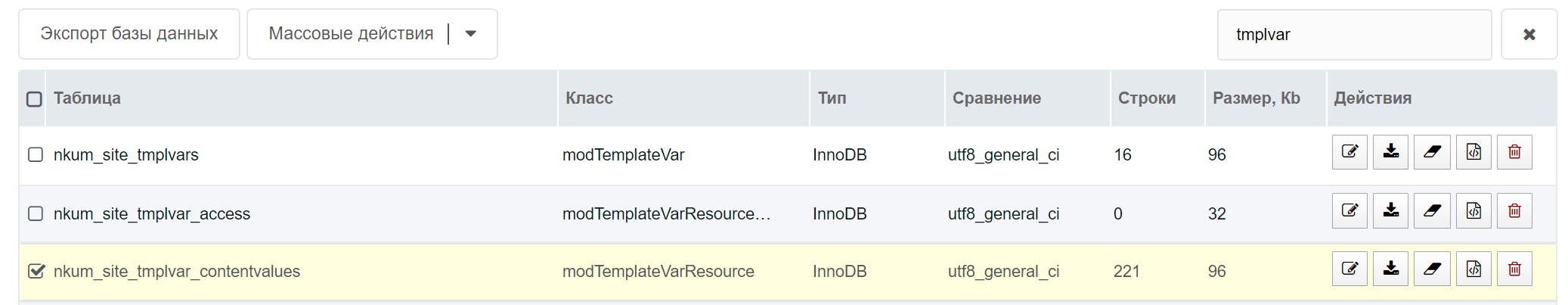Sort by the Строки column header
This screenshot has width=1568, height=305.
click(1147, 98)
